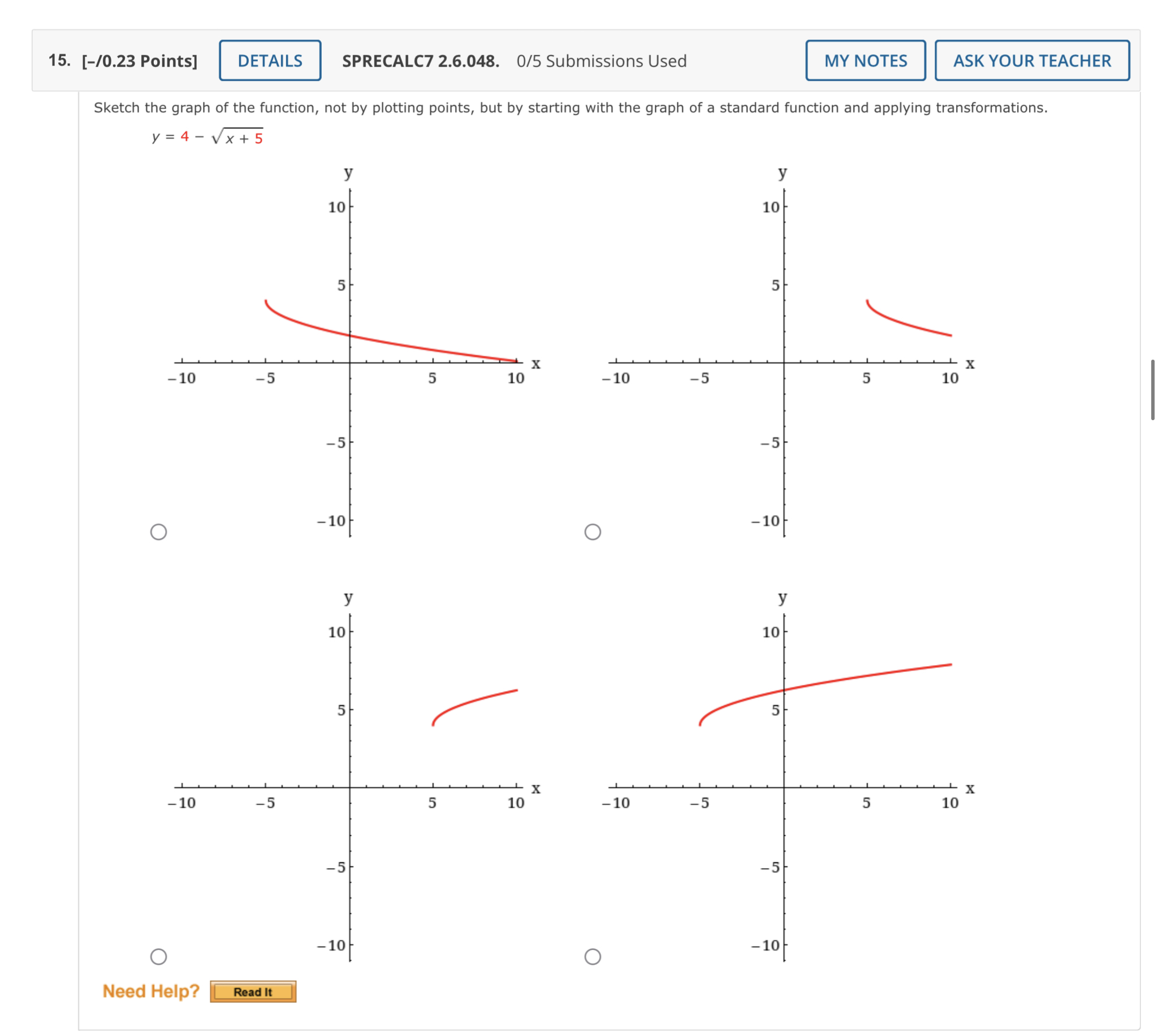Select the top-right graph answer radio button
1158x1036 pixels.
(593, 532)
